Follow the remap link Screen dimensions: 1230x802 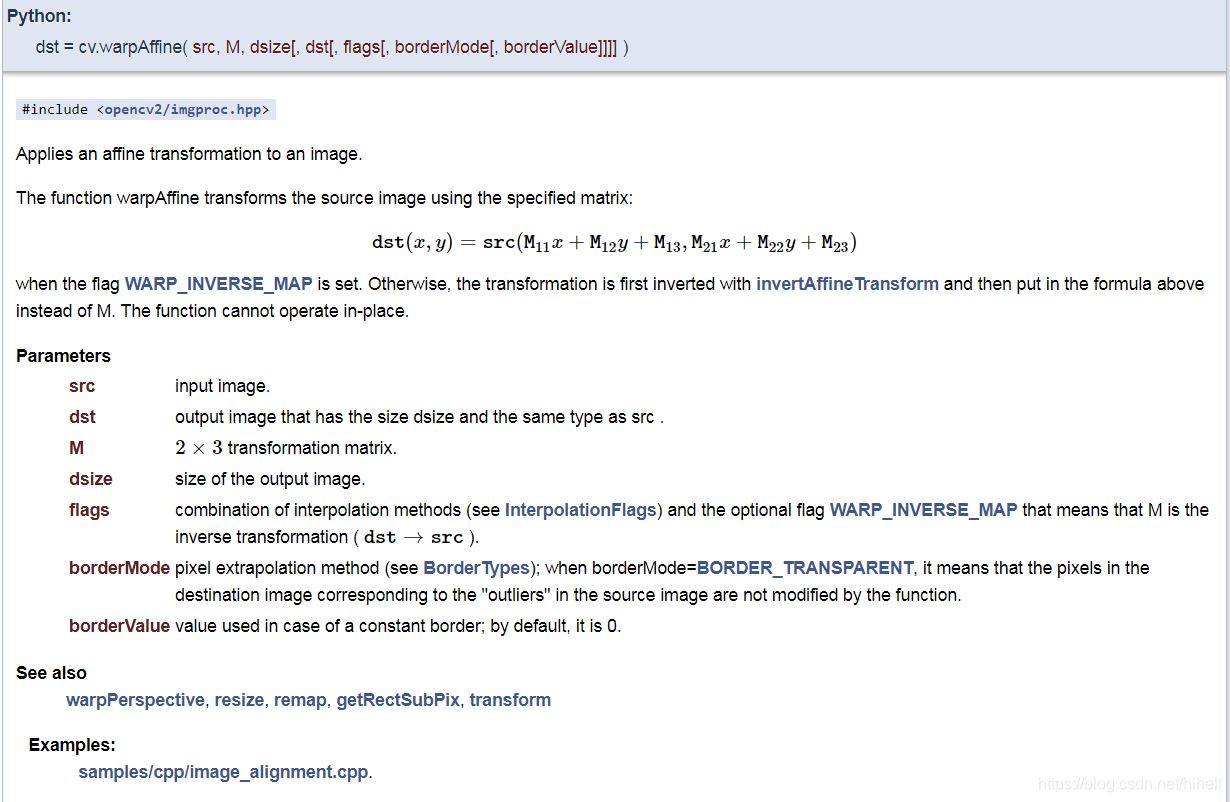[300, 700]
